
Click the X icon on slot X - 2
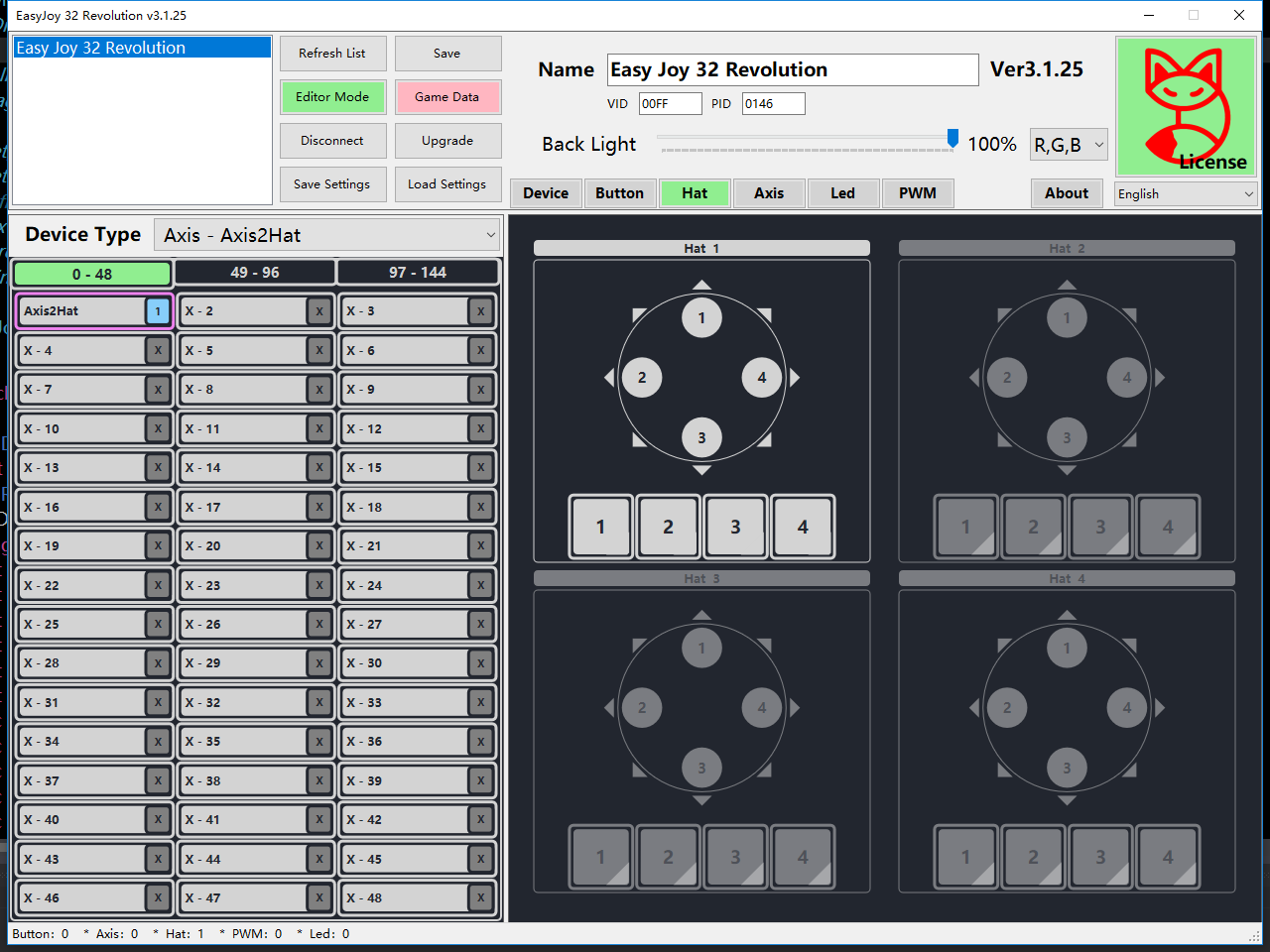[x=318, y=310]
